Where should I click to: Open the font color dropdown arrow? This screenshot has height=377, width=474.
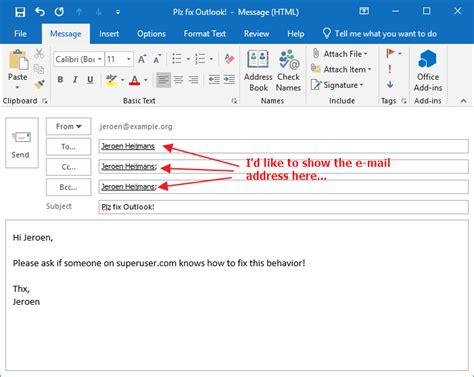[146, 80]
